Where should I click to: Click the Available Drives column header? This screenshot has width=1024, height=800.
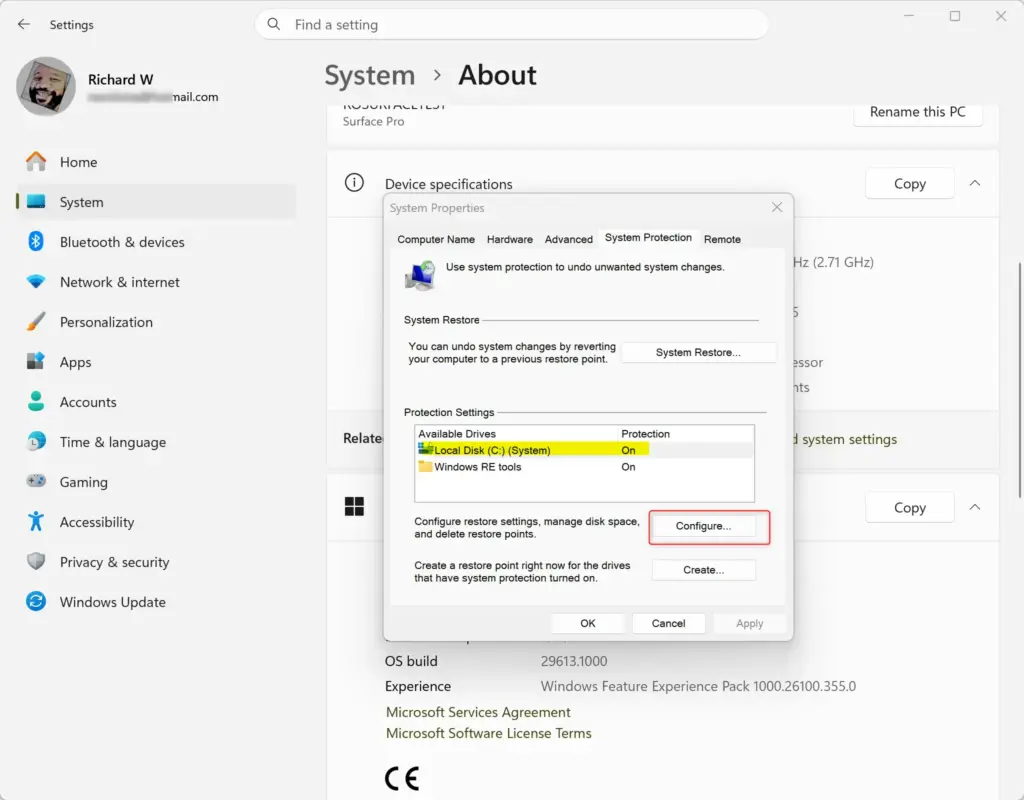click(516, 434)
